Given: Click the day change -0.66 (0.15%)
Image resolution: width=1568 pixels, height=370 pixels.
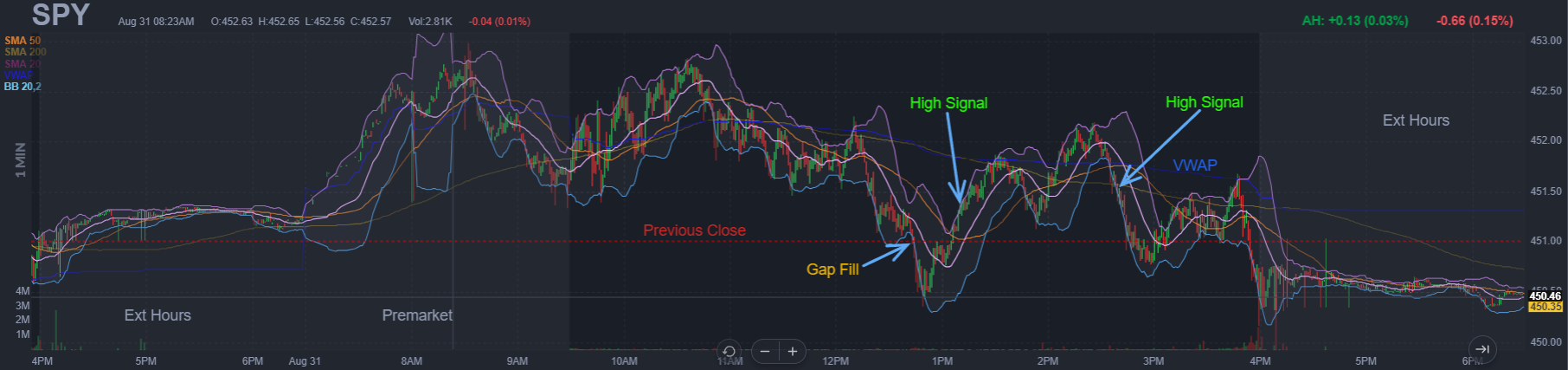Looking at the screenshot, I should pyautogui.click(x=1475, y=21).
